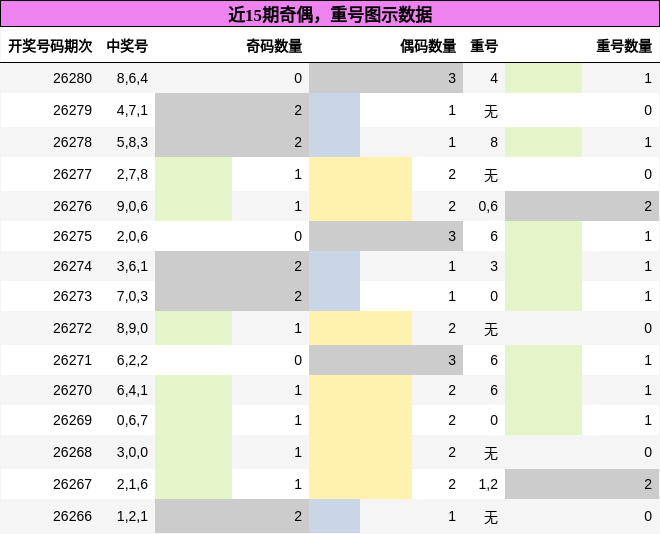
Task: Click the gray even-count bar in row 26280
Action: pyautogui.click(x=386, y=78)
